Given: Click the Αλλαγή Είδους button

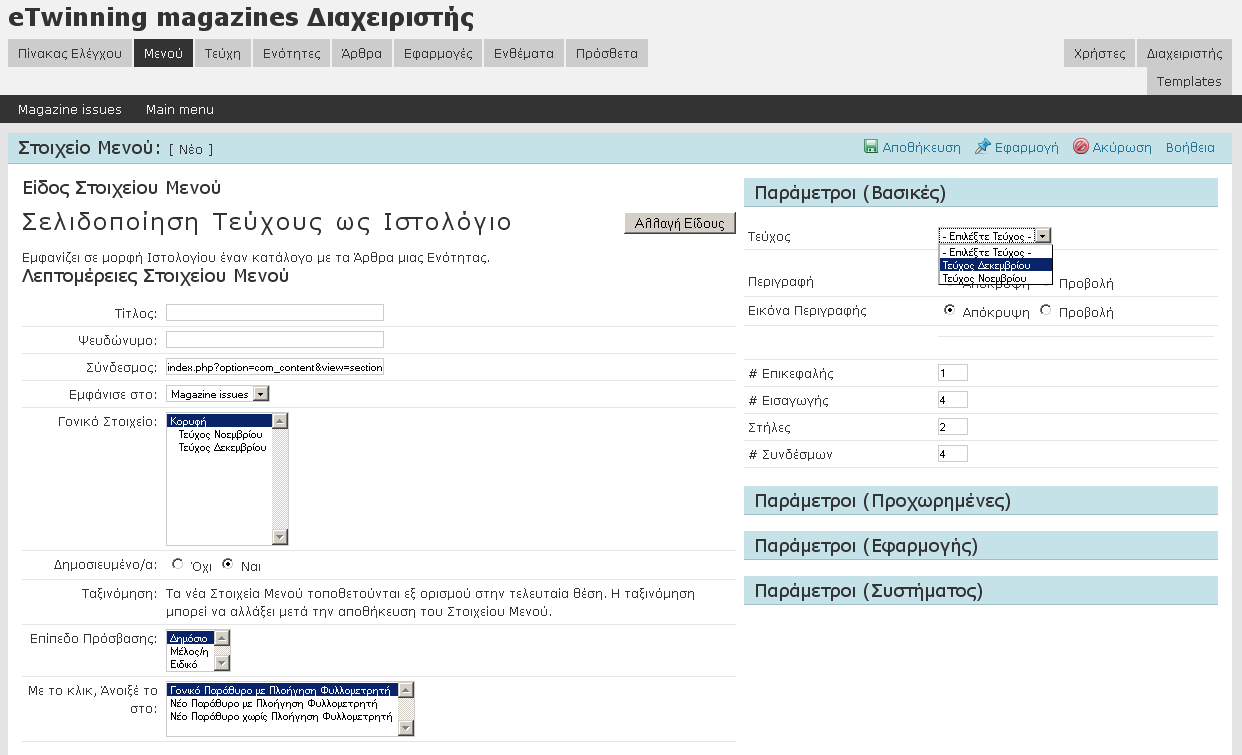Looking at the screenshot, I should click(680, 223).
